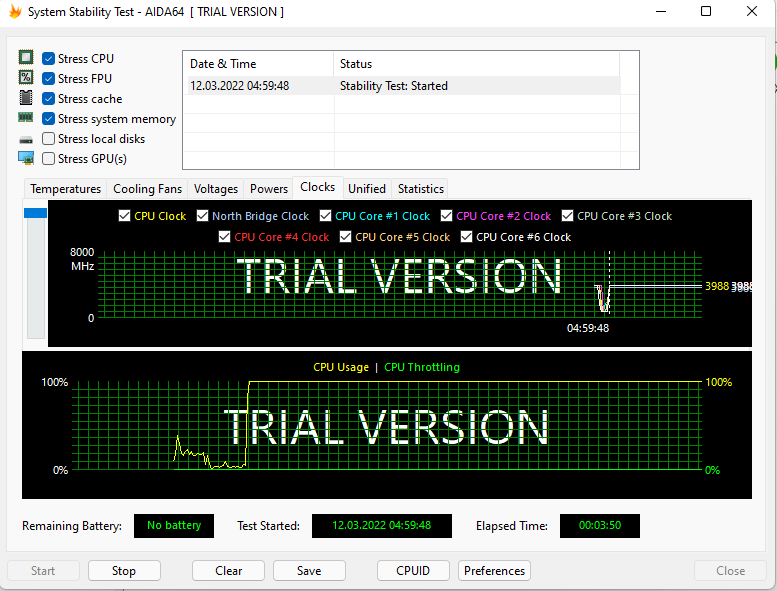Click the Elapsed Time 00:03:50 field
This screenshot has width=777, height=591.
600,526
